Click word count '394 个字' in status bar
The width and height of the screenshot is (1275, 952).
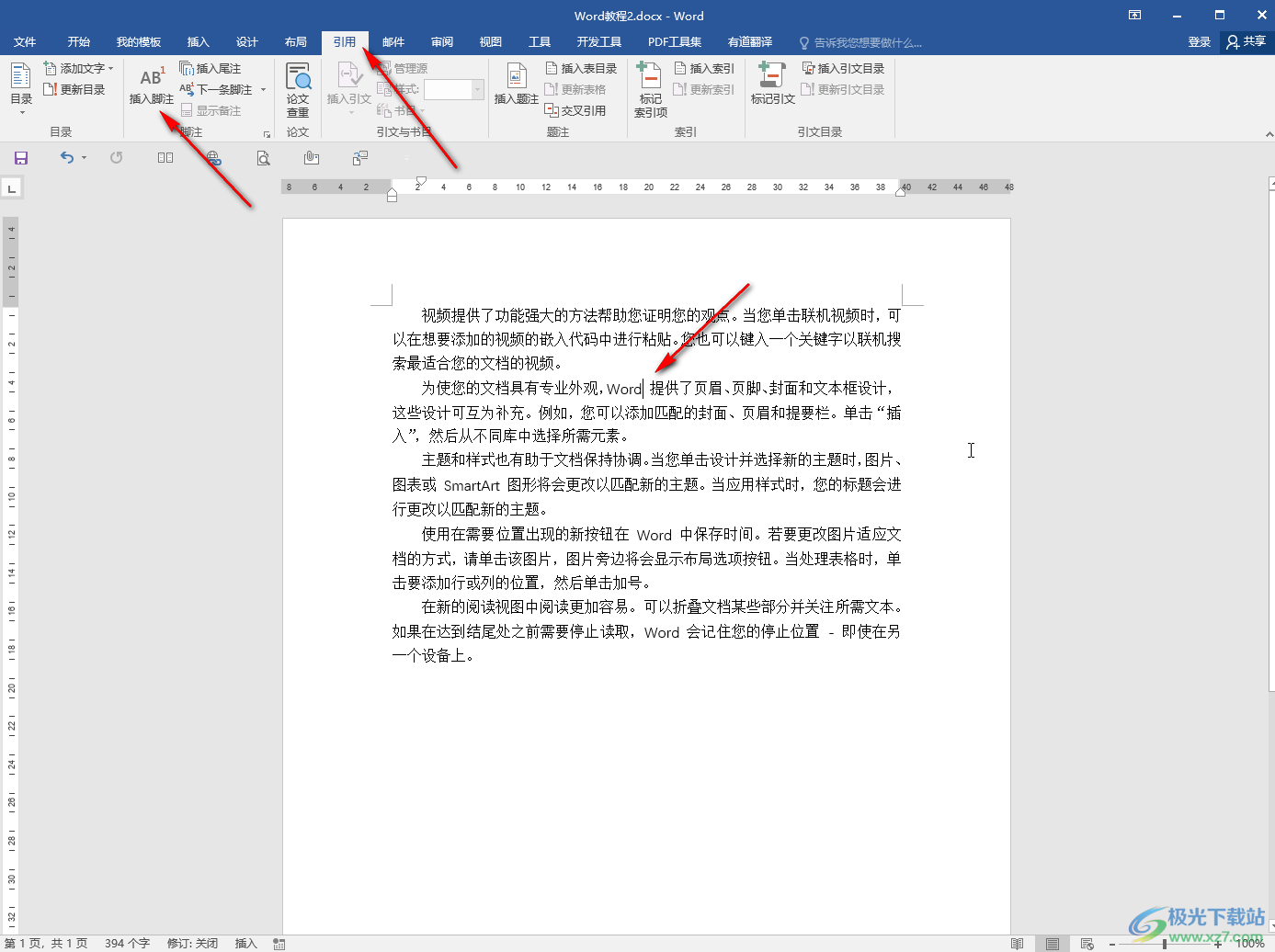(x=127, y=944)
